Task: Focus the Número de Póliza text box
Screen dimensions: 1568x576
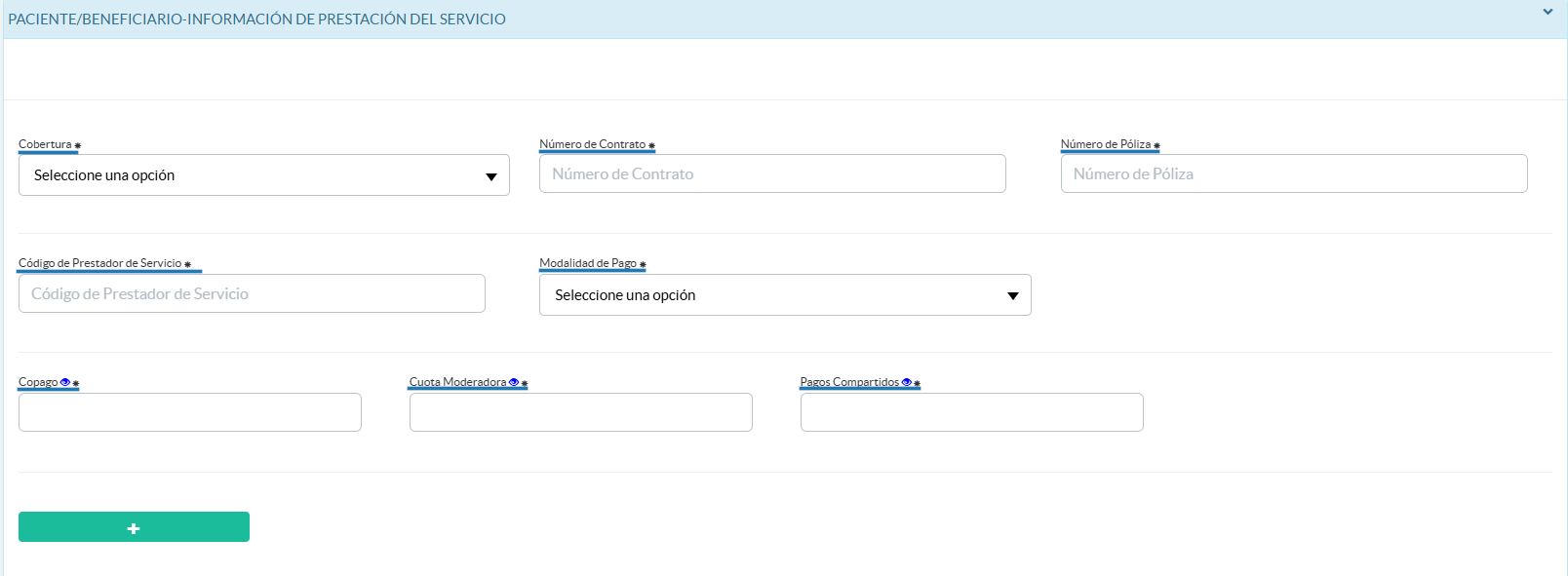Action: [x=1293, y=174]
